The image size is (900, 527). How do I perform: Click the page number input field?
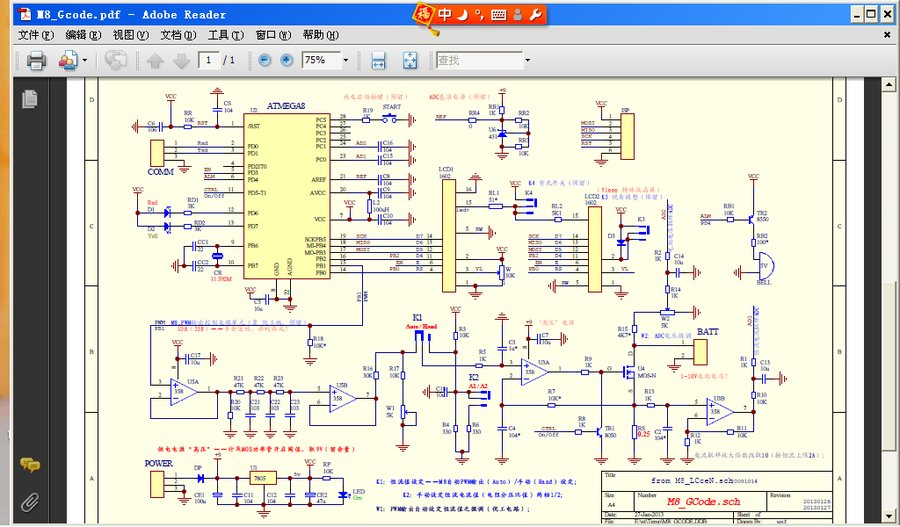tap(209, 61)
